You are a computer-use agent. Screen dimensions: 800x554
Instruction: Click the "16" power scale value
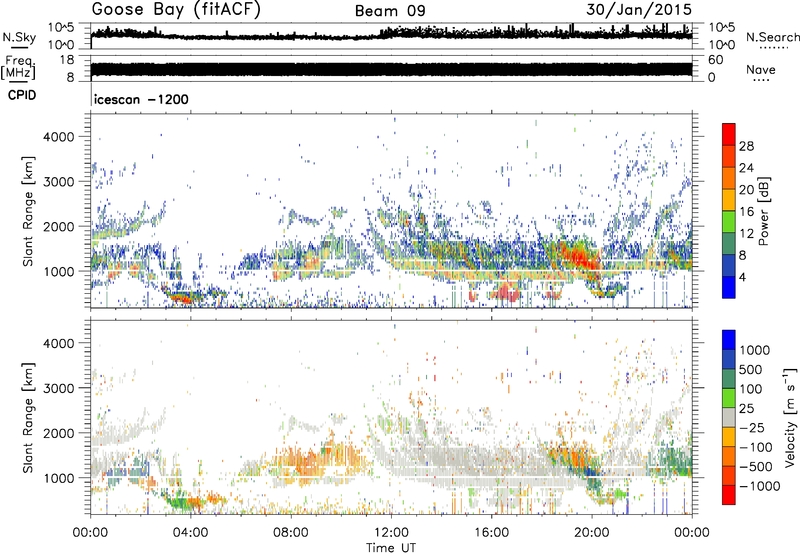[746, 212]
